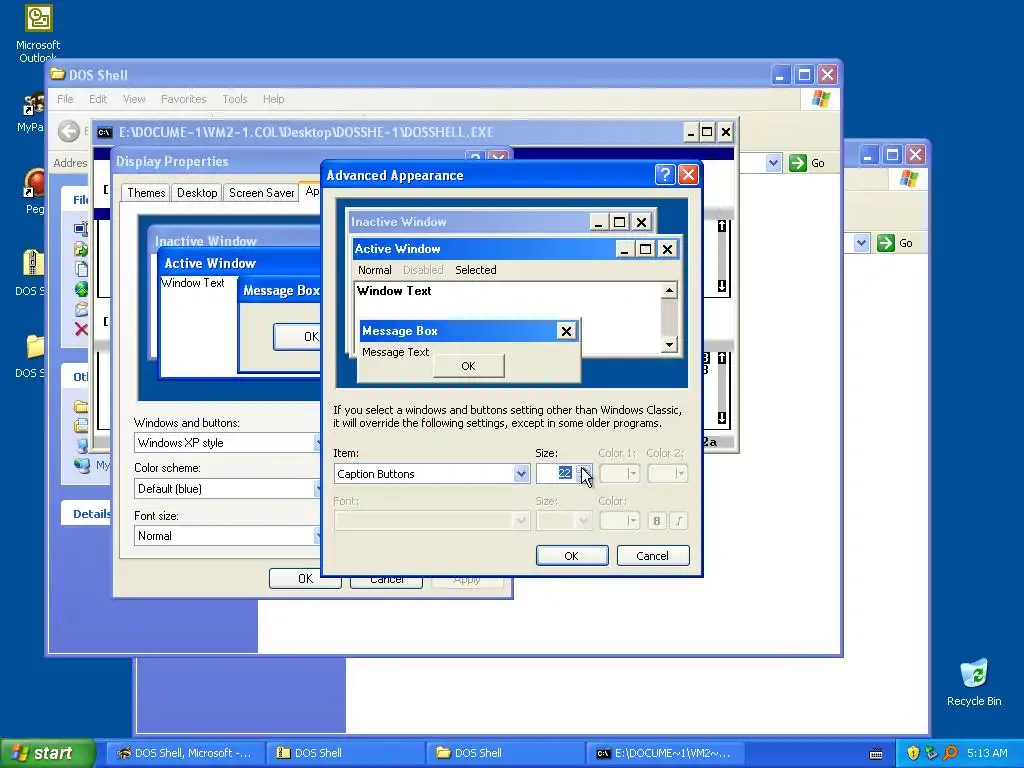
Task: Click the clock showing 5:13 AM
Action: pos(987,753)
